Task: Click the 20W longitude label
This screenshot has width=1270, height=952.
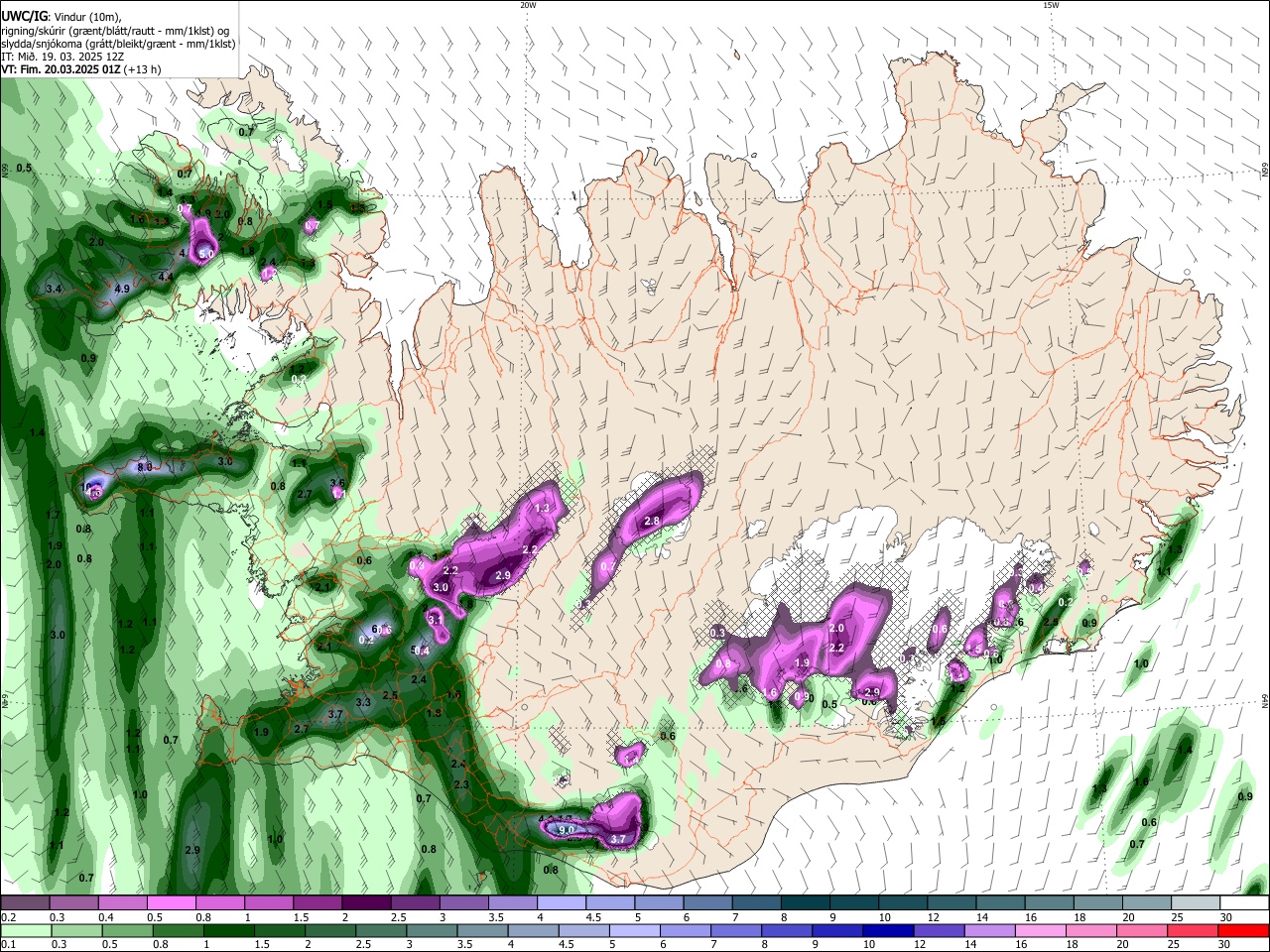Action: click(x=528, y=5)
